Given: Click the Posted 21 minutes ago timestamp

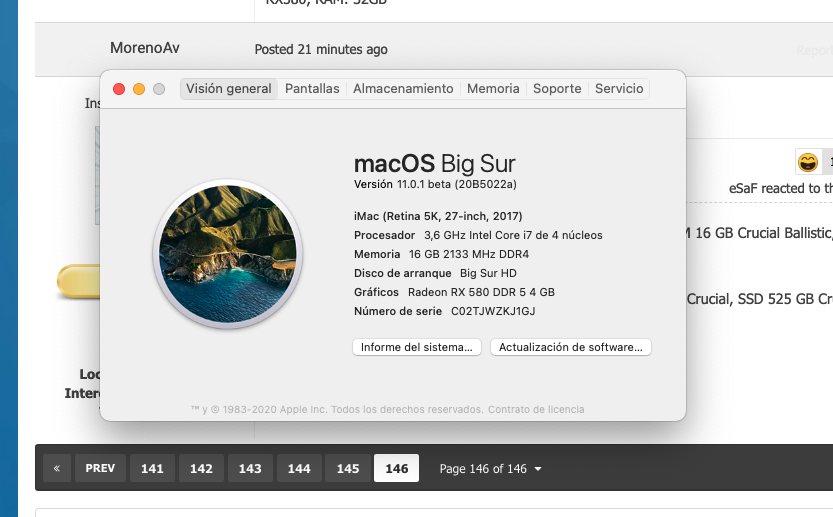Looking at the screenshot, I should coord(321,49).
